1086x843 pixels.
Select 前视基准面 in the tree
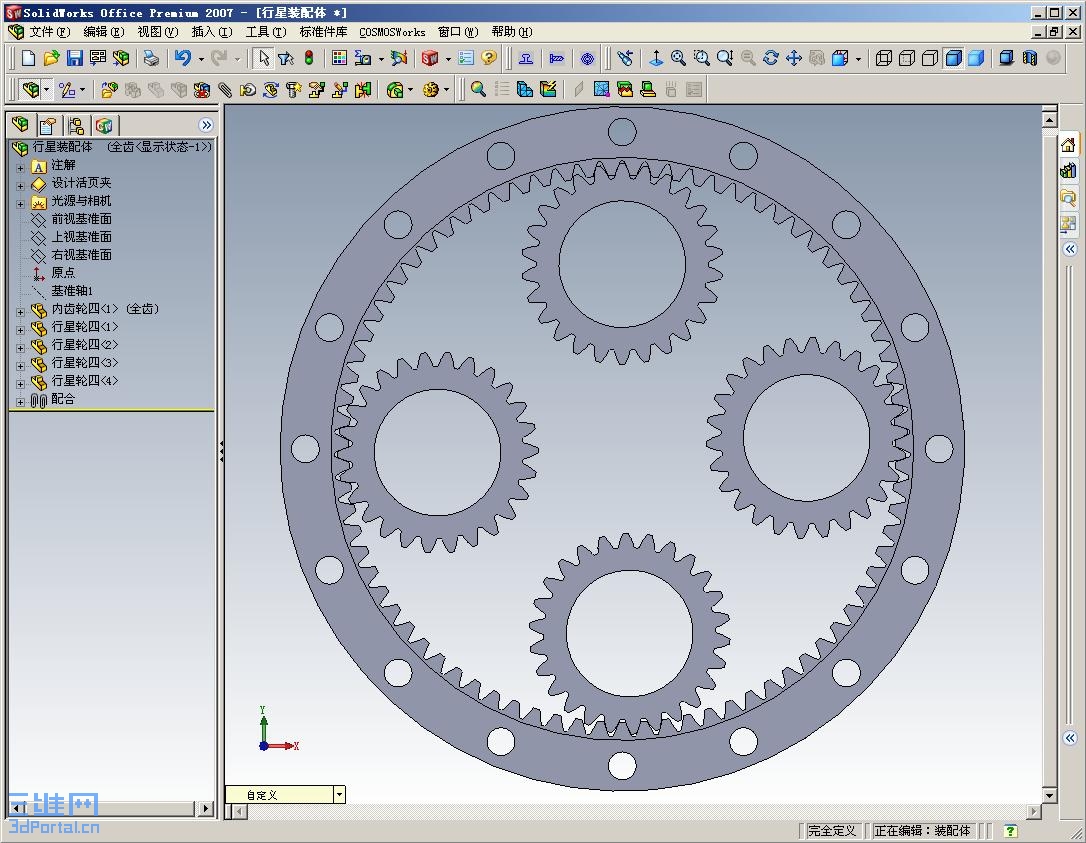point(81,219)
